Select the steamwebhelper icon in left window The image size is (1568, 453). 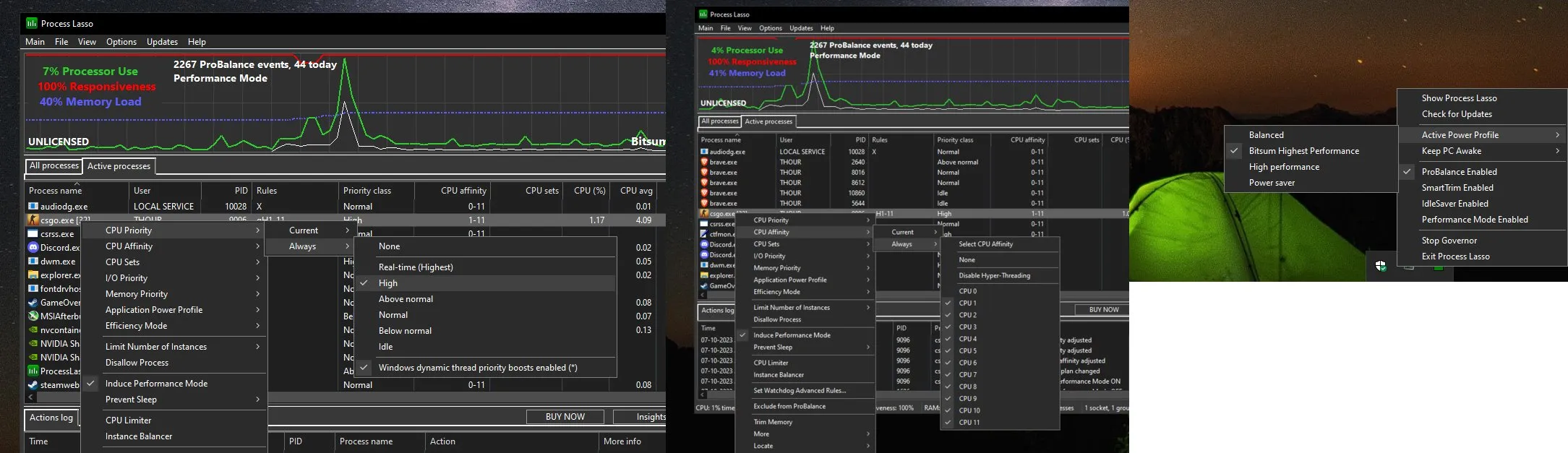(x=33, y=384)
